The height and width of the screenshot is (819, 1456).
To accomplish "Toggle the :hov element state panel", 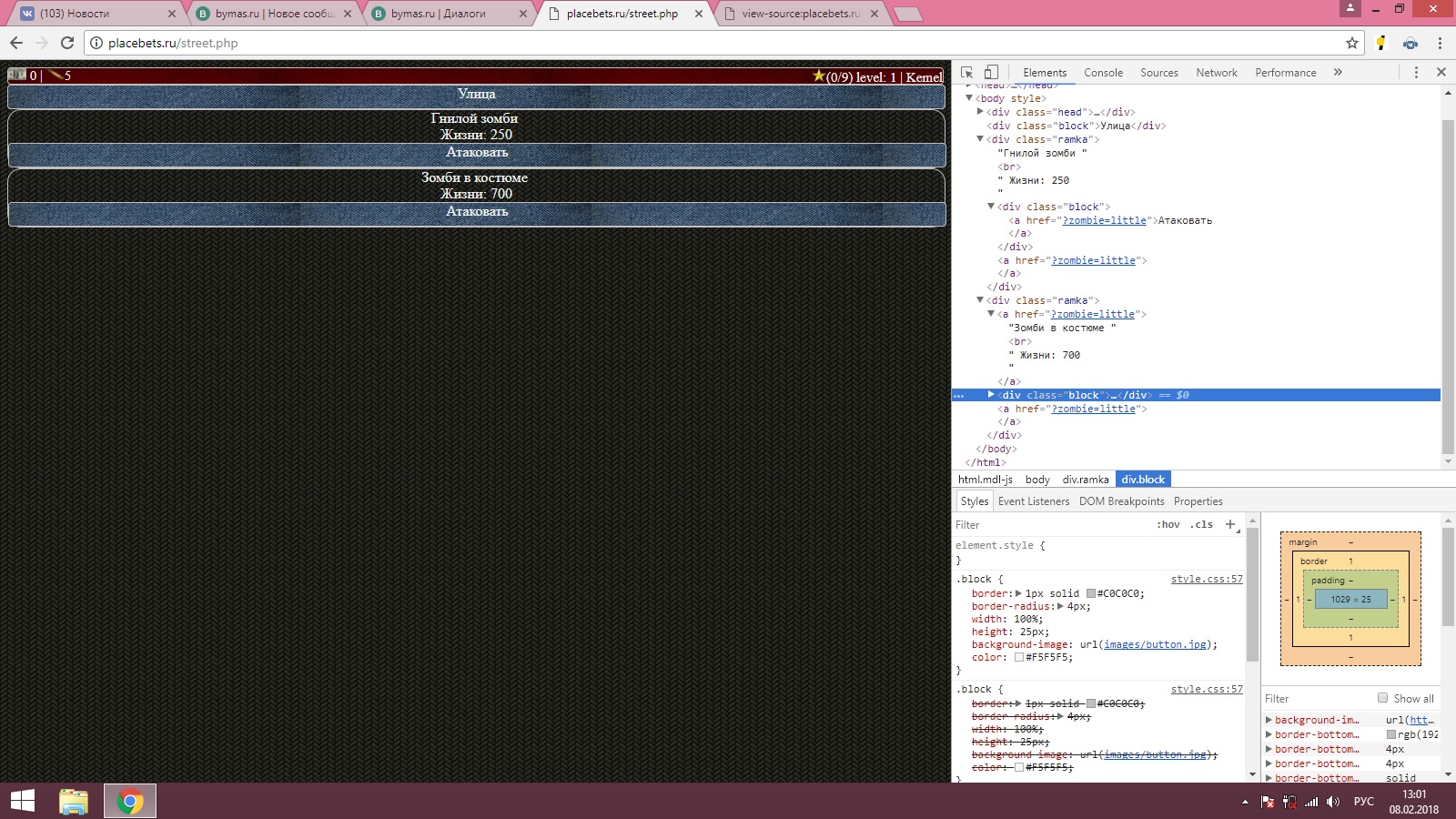I will (x=1168, y=524).
